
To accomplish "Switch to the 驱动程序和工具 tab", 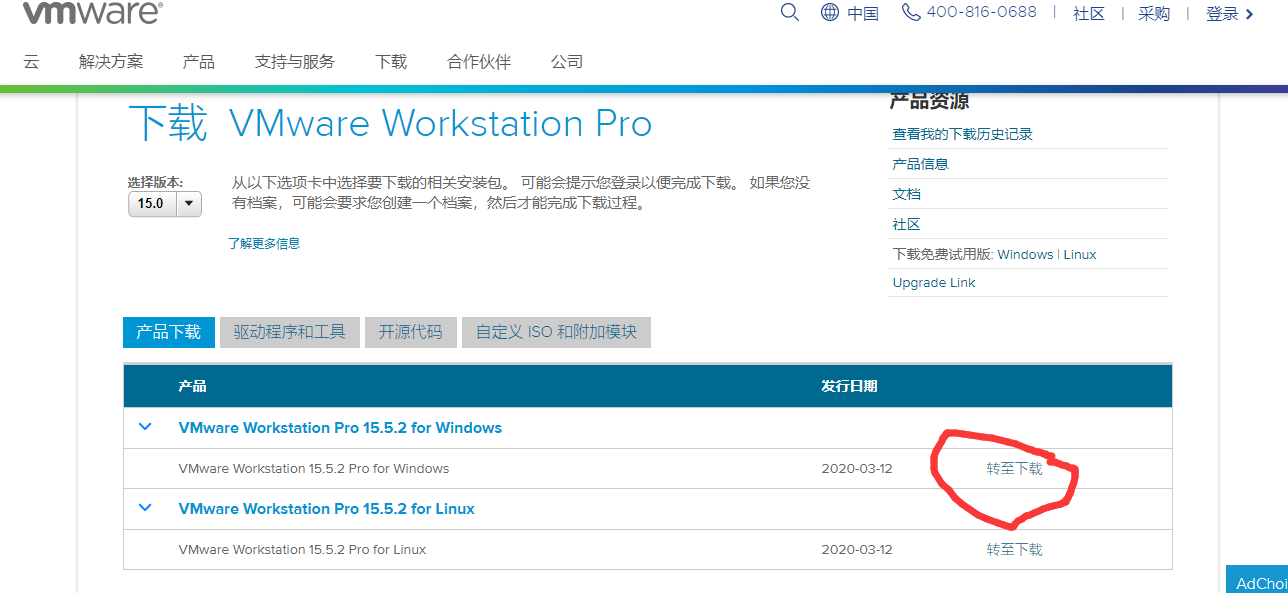I will (289, 332).
